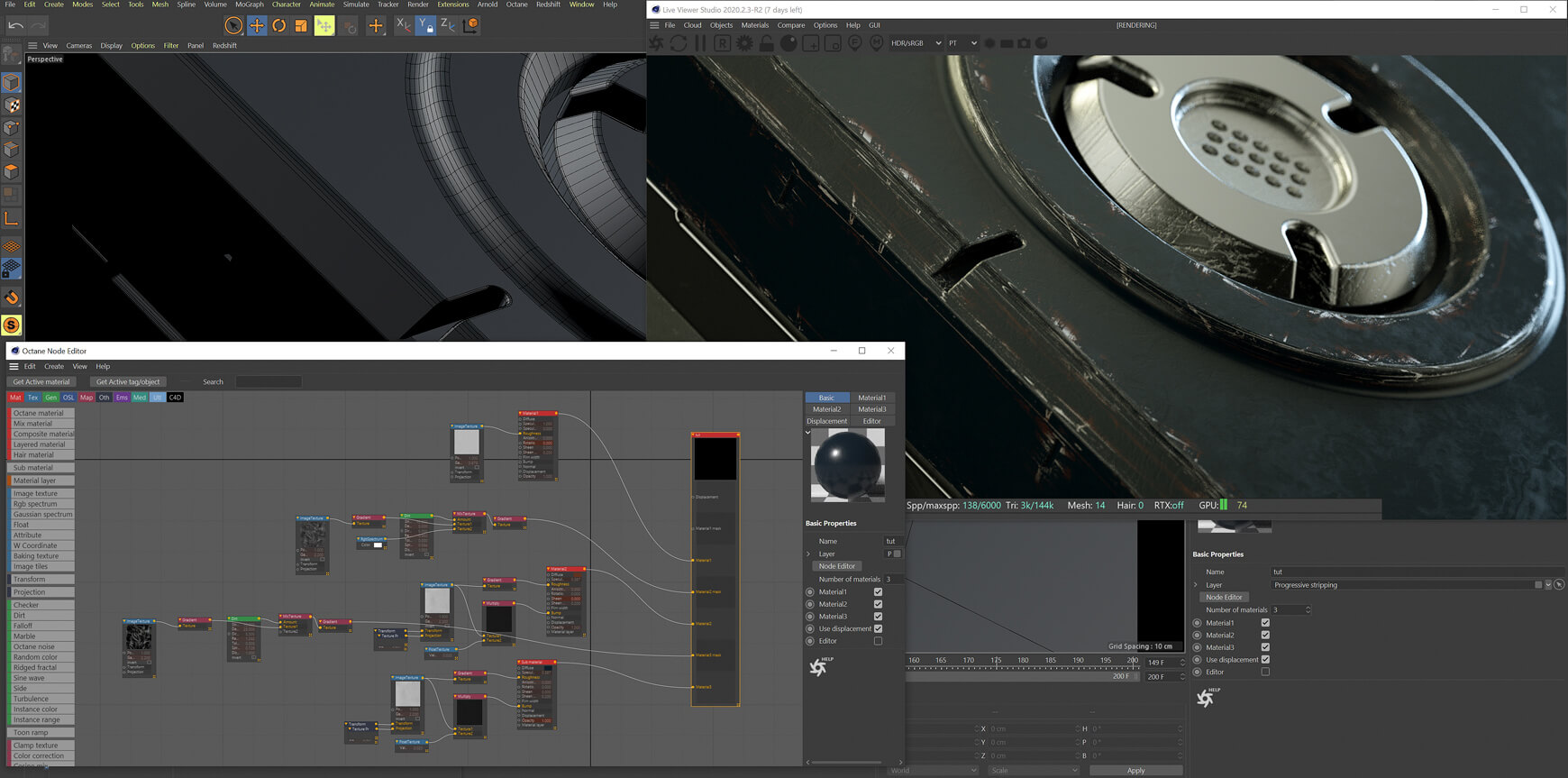Open the Compare menu in Live Viewer

point(791,25)
